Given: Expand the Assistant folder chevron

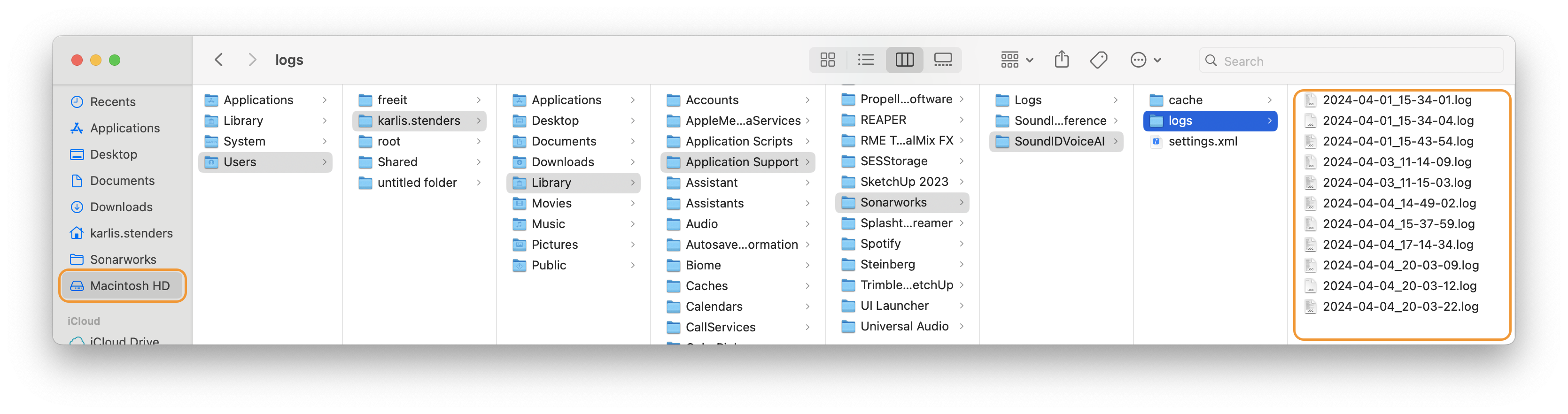Looking at the screenshot, I should click(x=807, y=183).
